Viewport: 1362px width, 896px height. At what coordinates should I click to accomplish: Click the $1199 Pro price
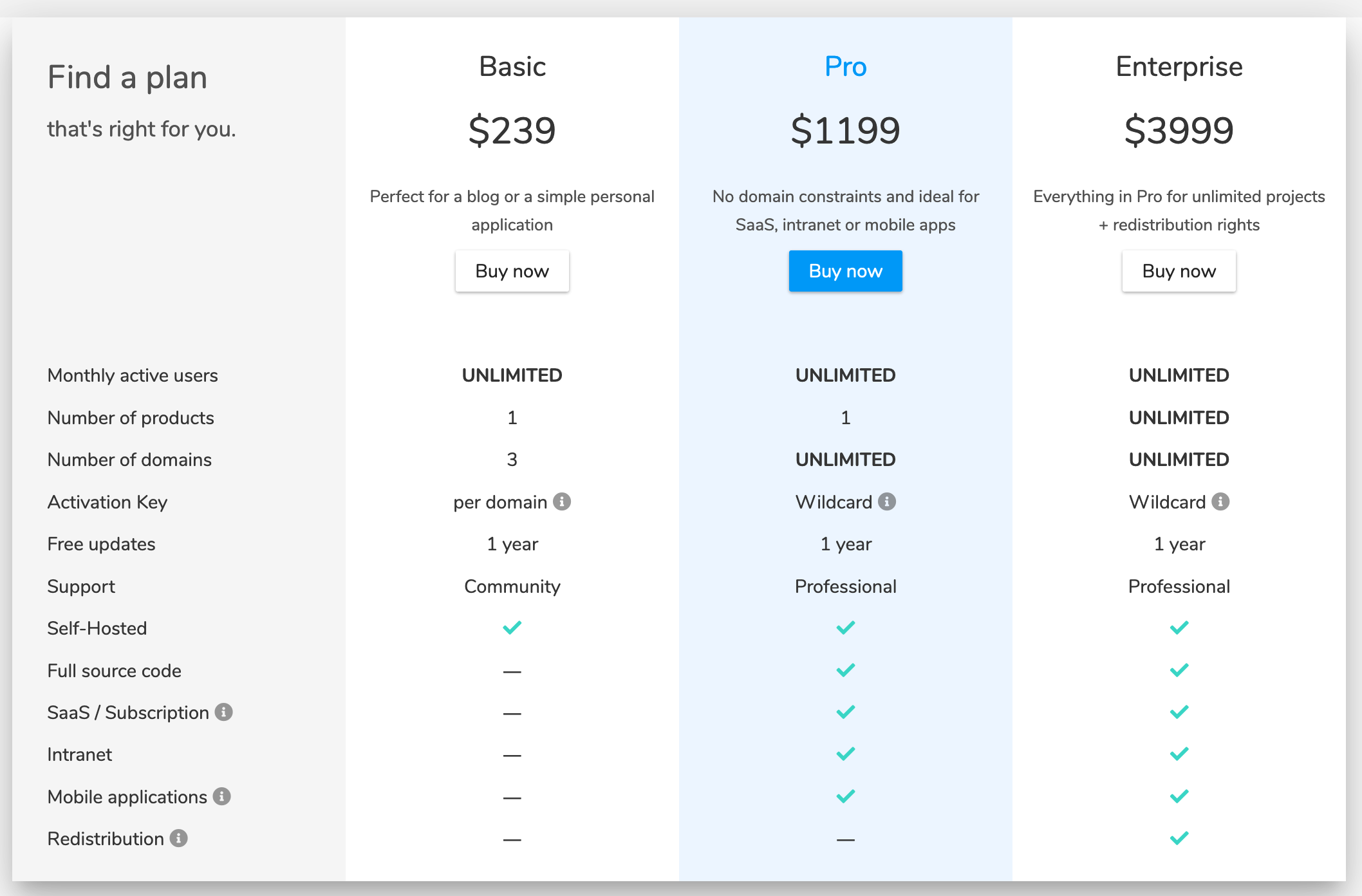pyautogui.click(x=845, y=131)
